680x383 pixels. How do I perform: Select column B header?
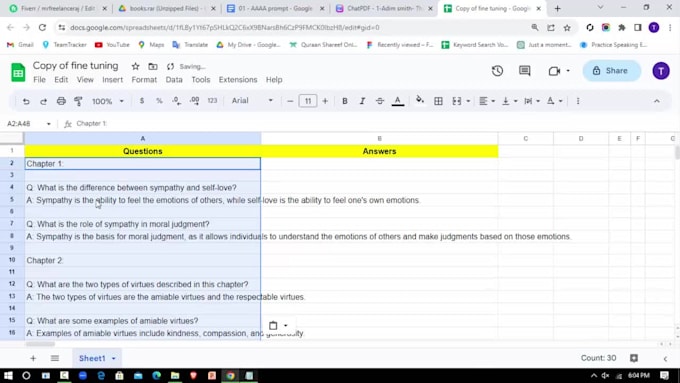[379, 138]
